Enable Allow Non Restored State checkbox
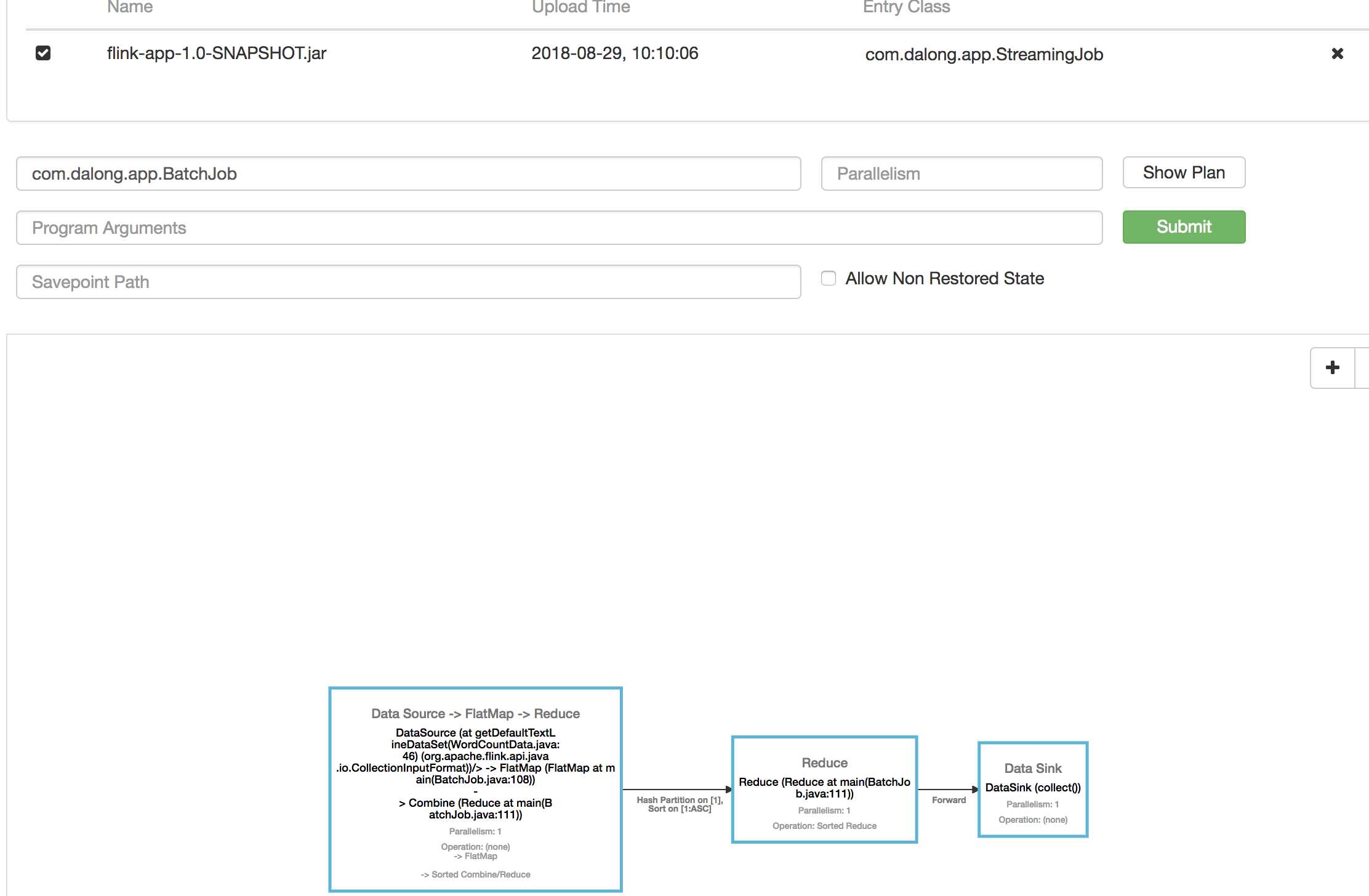The height and width of the screenshot is (896, 1369). [x=828, y=278]
